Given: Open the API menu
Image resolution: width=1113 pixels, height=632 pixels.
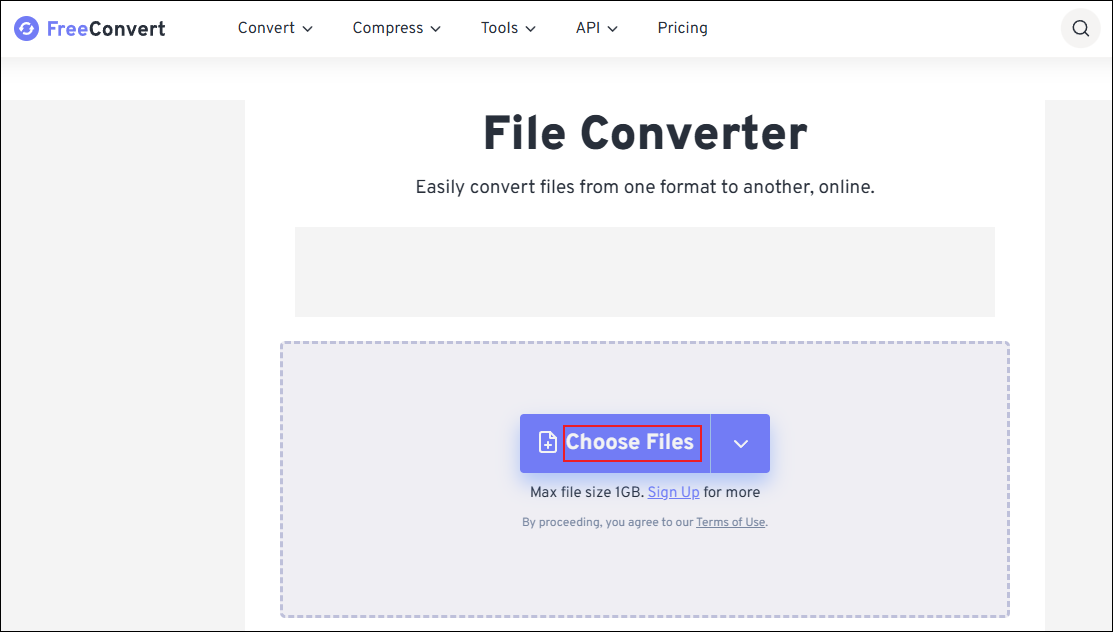Looking at the screenshot, I should 588,28.
